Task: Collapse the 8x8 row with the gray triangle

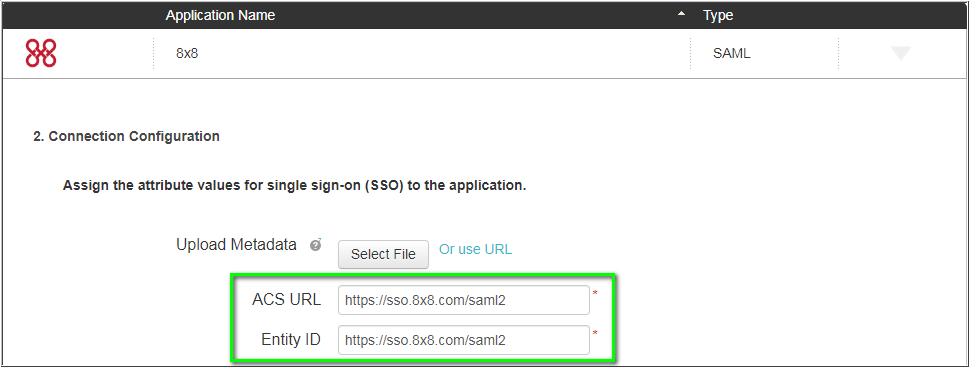Action: coord(900,54)
